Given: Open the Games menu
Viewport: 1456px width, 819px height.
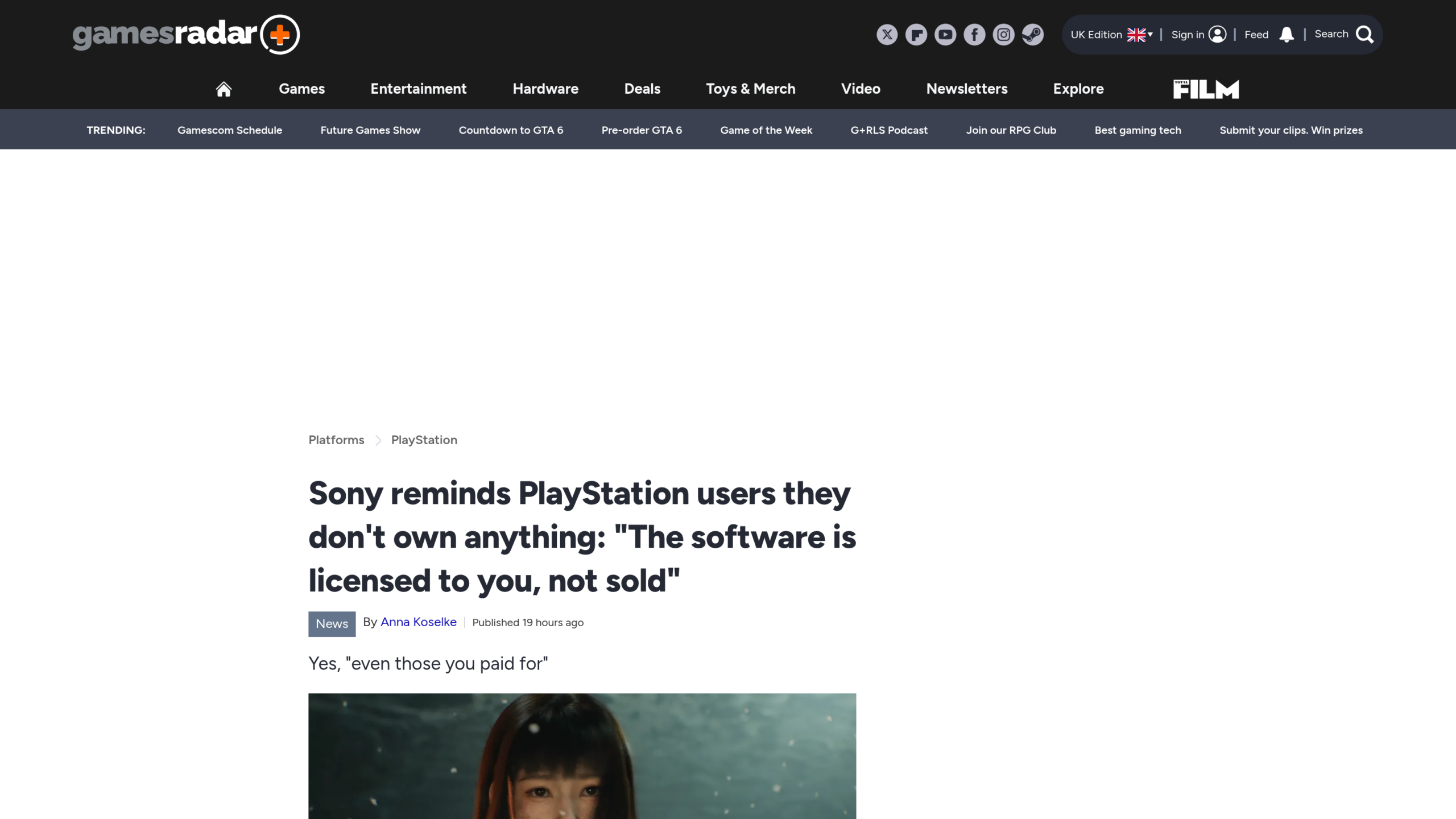Looking at the screenshot, I should [x=301, y=89].
